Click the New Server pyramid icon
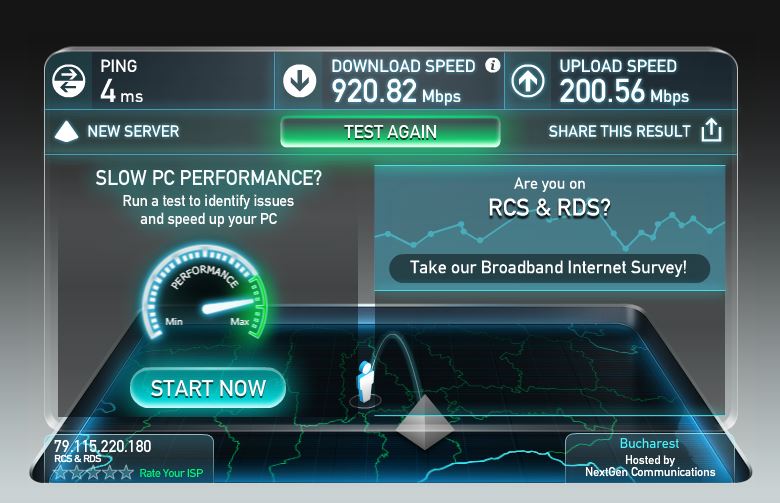The height and width of the screenshot is (503, 780). point(67,131)
